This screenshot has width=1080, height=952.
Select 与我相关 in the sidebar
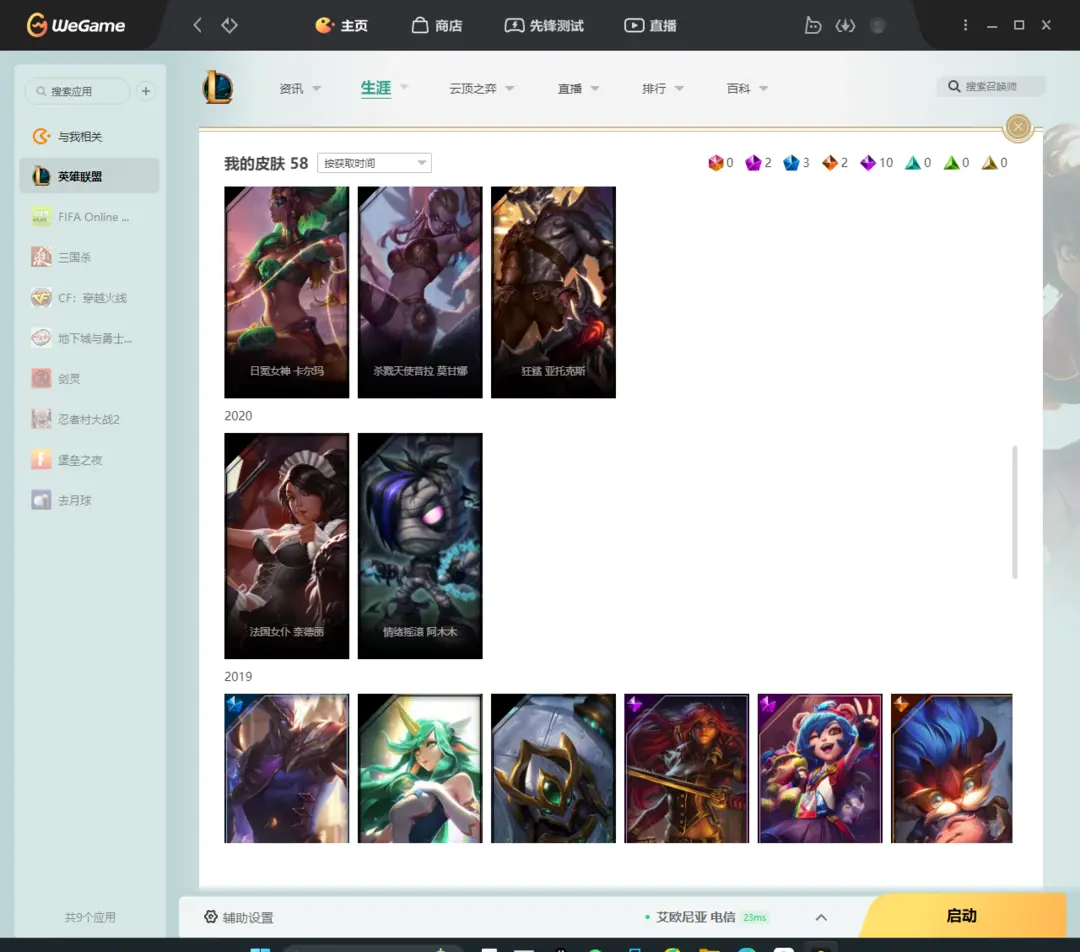pyautogui.click(x=90, y=136)
